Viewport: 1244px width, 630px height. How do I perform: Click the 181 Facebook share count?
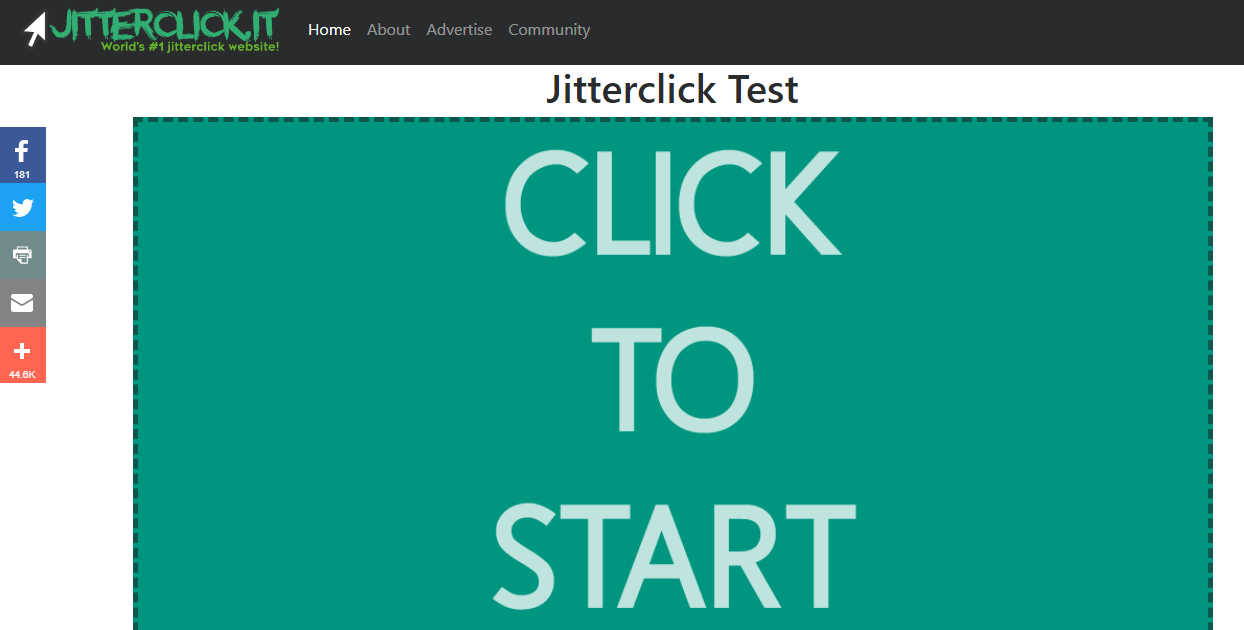tap(22, 175)
